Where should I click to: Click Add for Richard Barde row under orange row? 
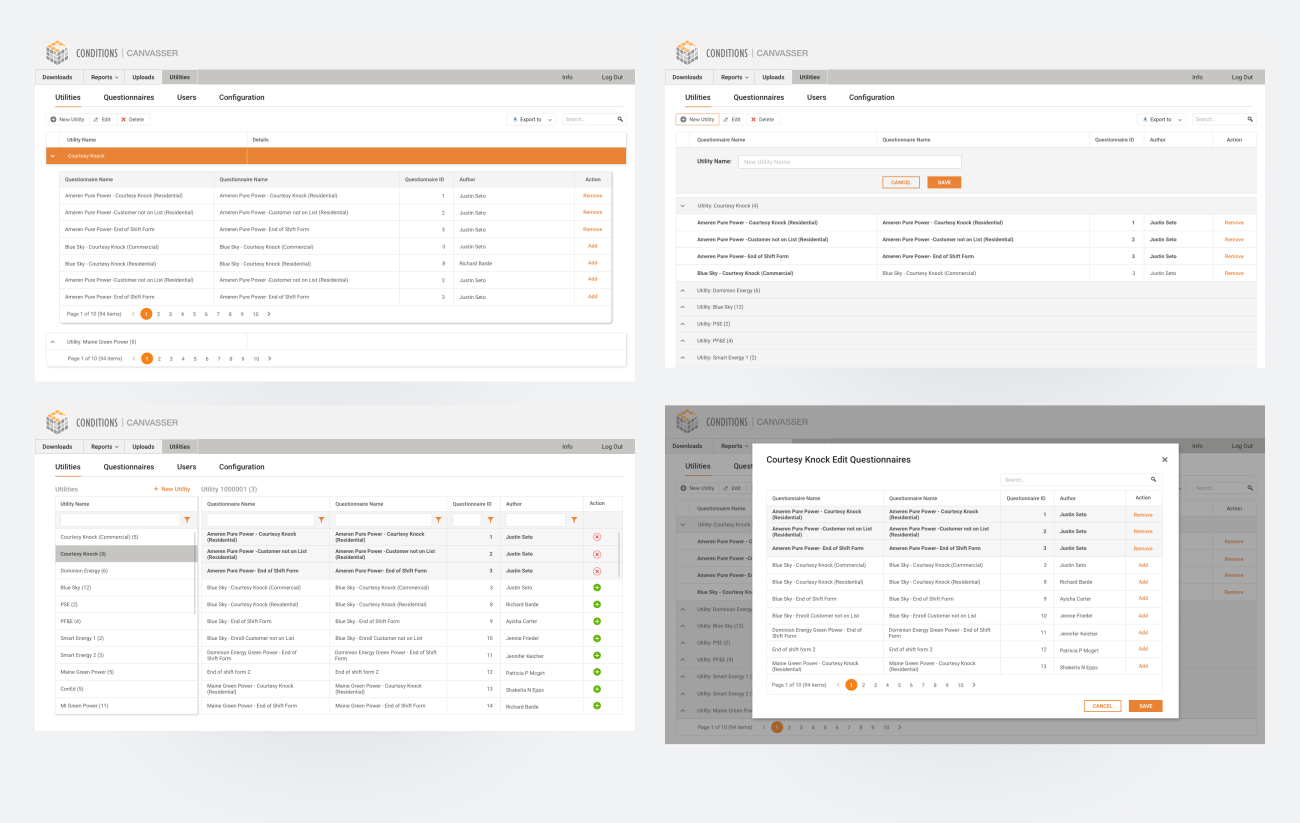click(593, 262)
